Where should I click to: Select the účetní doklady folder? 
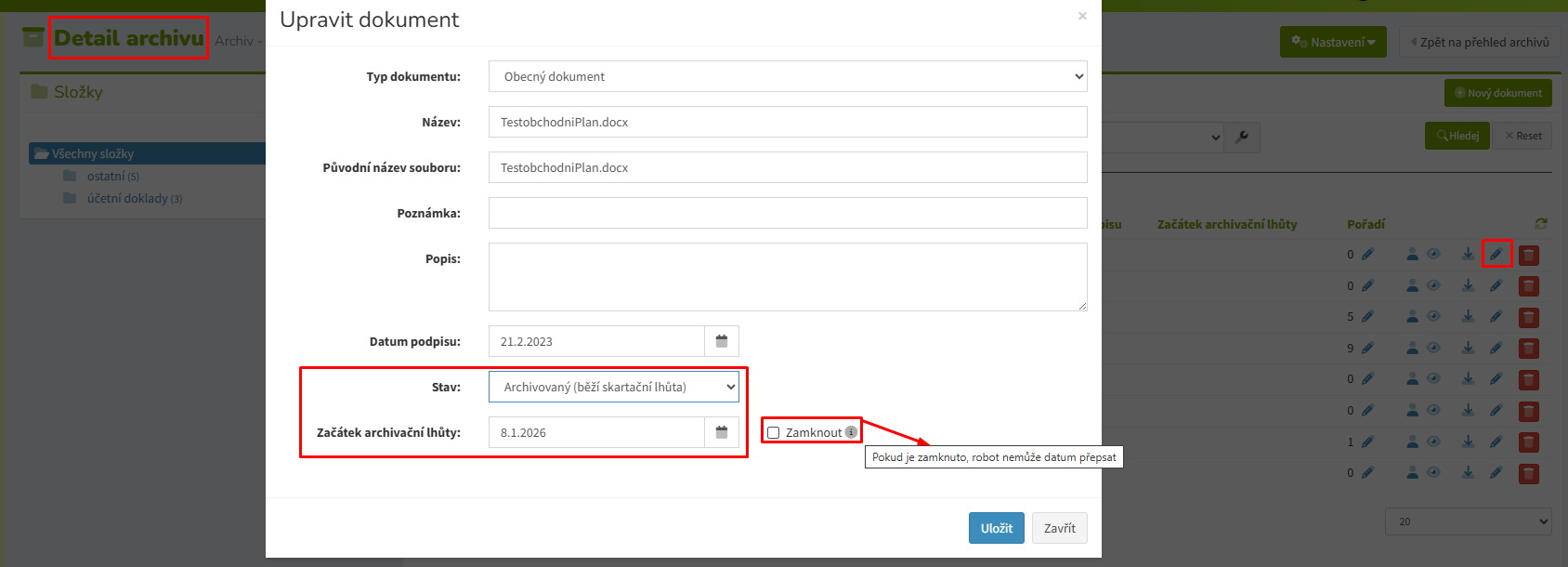(x=126, y=198)
